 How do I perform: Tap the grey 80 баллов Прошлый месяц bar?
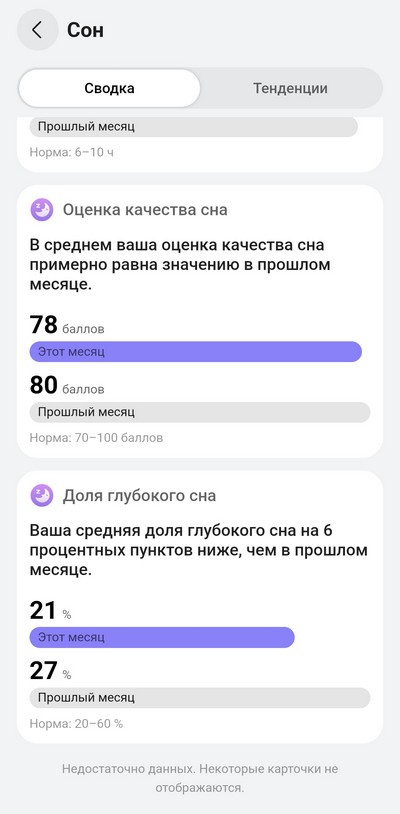[x=200, y=412]
